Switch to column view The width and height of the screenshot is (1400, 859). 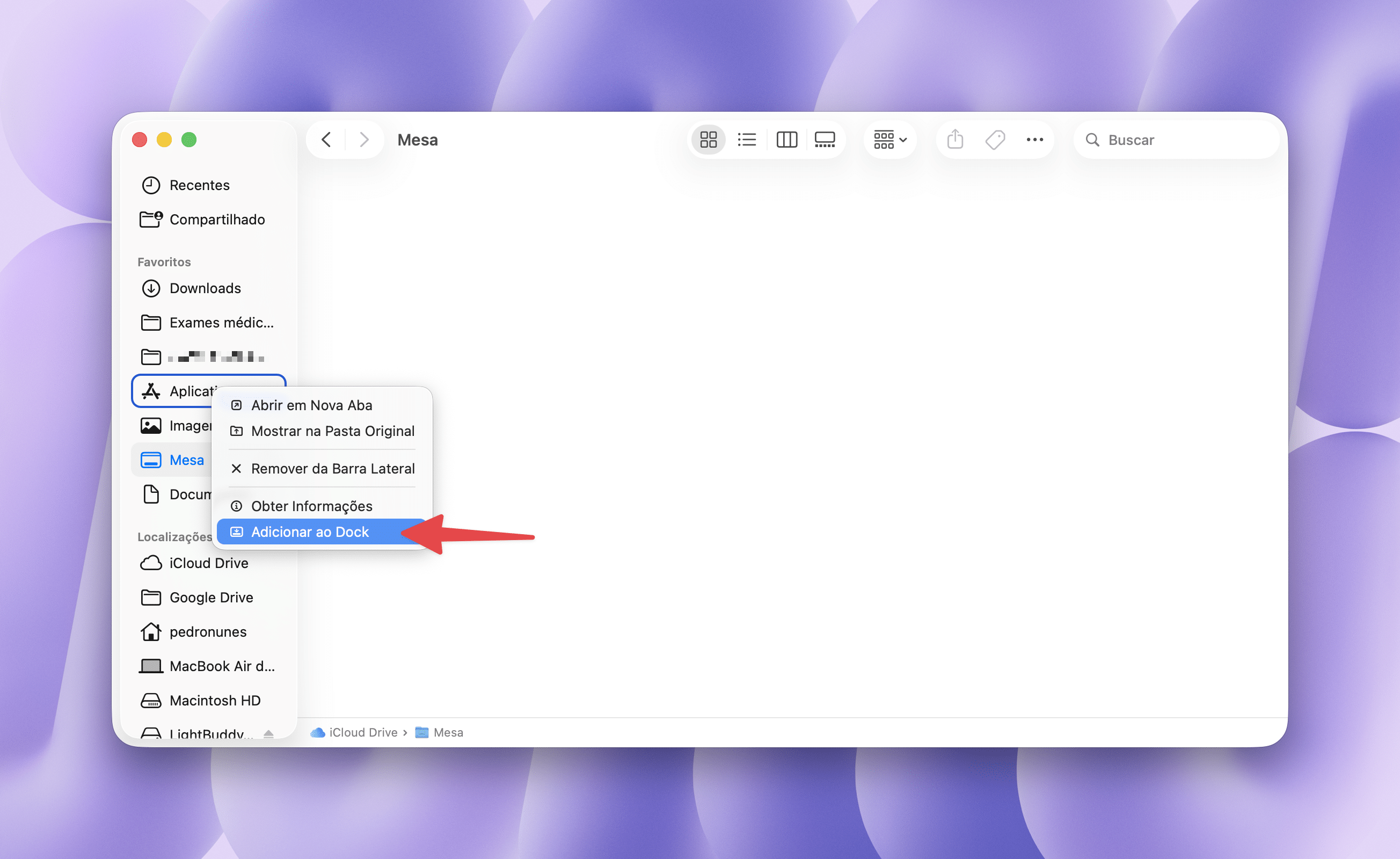[786, 140]
